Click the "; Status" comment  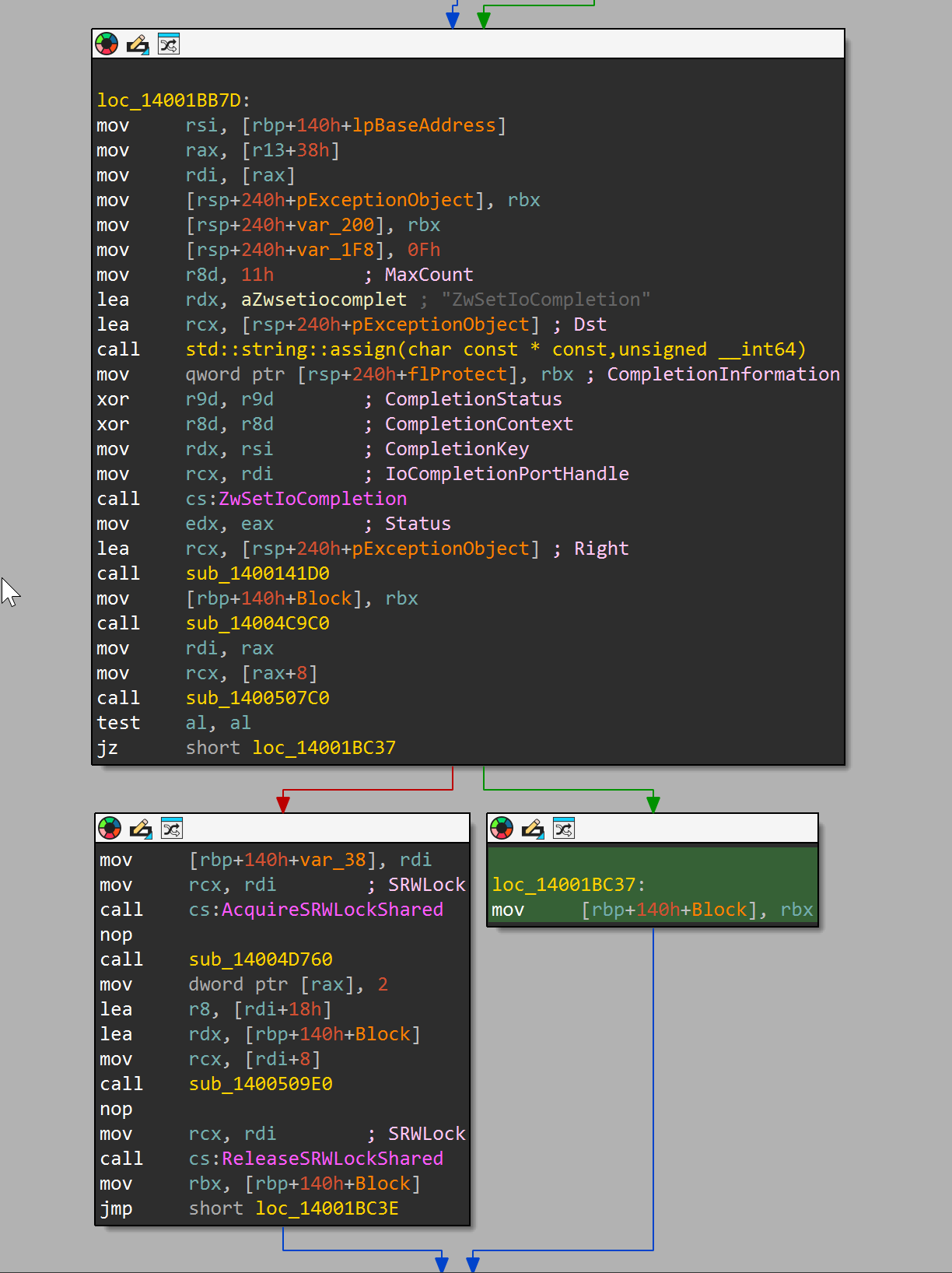pos(408,524)
